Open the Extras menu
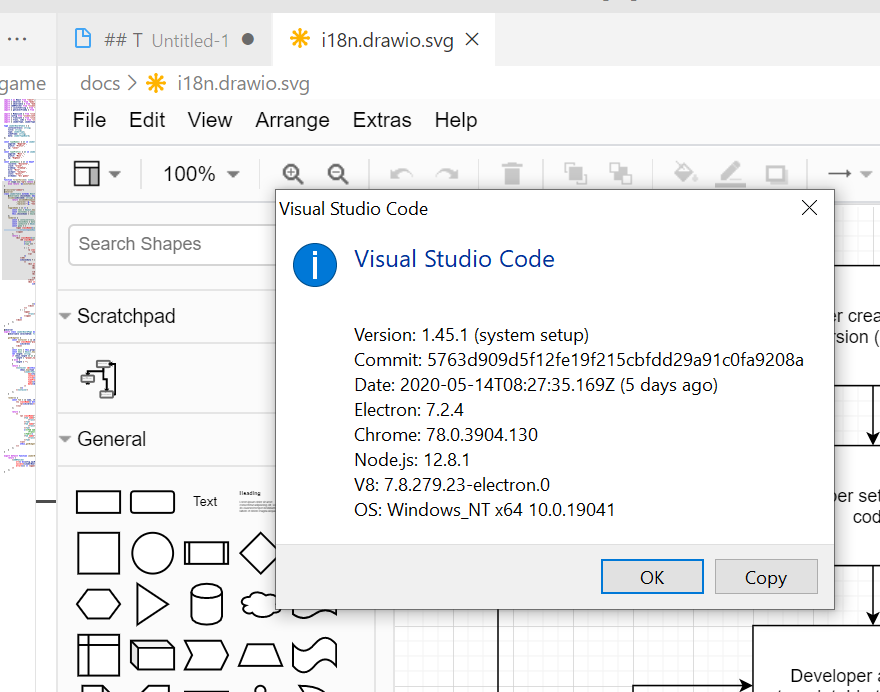Screen dimensions: 880x692 pos(382,120)
